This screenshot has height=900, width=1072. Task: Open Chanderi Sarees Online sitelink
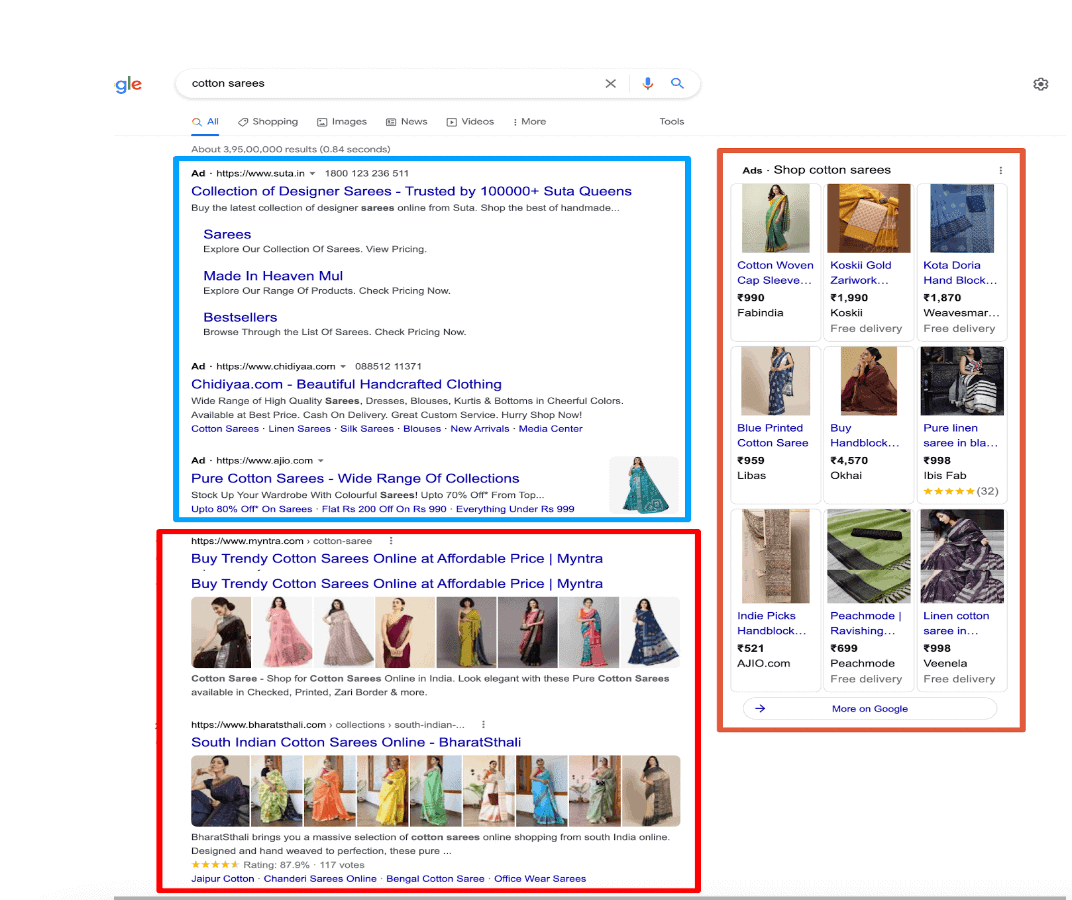[320, 879]
